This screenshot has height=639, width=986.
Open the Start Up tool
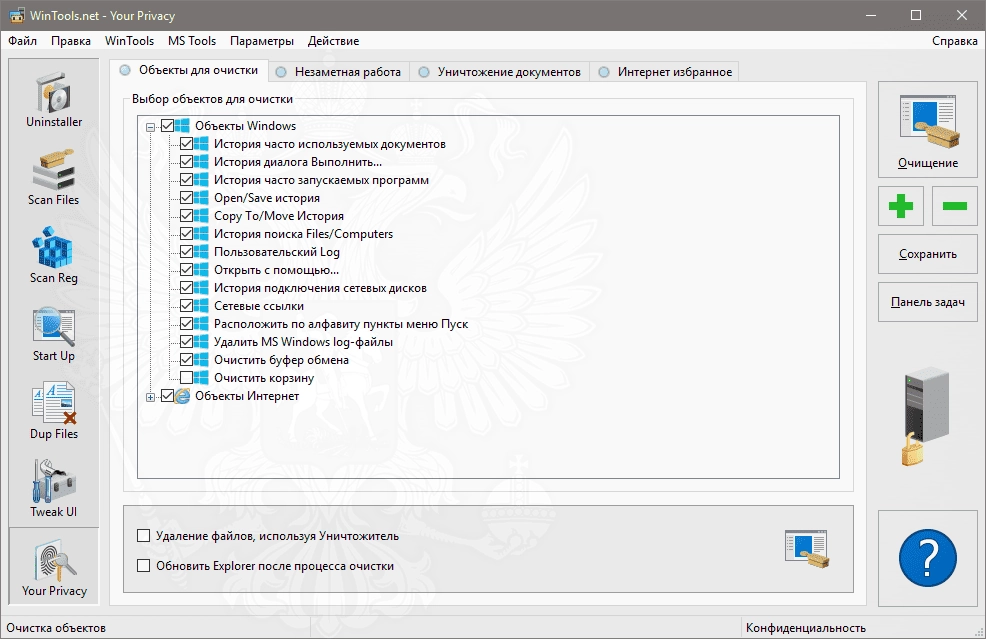click(x=53, y=333)
